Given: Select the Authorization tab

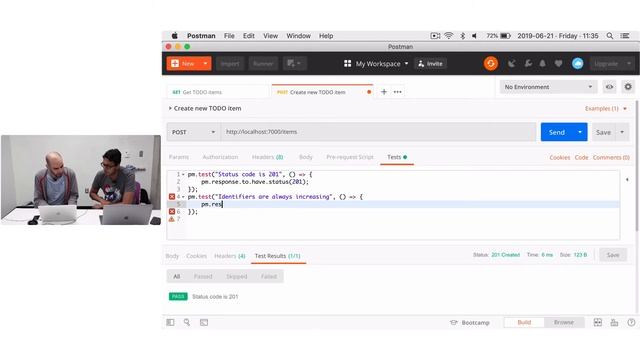Looking at the screenshot, I should 220,157.
